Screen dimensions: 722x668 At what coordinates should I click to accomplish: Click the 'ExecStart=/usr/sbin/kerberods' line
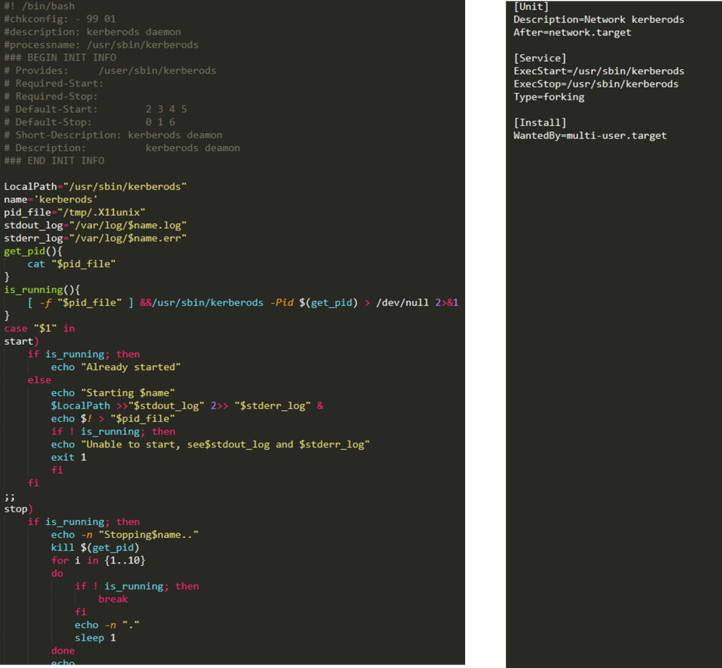(x=599, y=71)
